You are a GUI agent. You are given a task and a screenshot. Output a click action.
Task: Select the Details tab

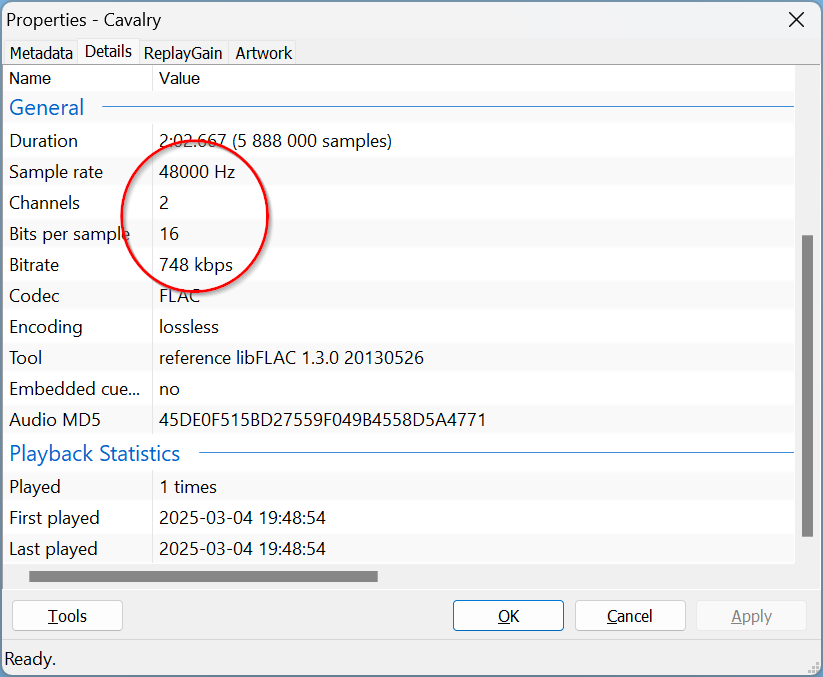tap(108, 51)
